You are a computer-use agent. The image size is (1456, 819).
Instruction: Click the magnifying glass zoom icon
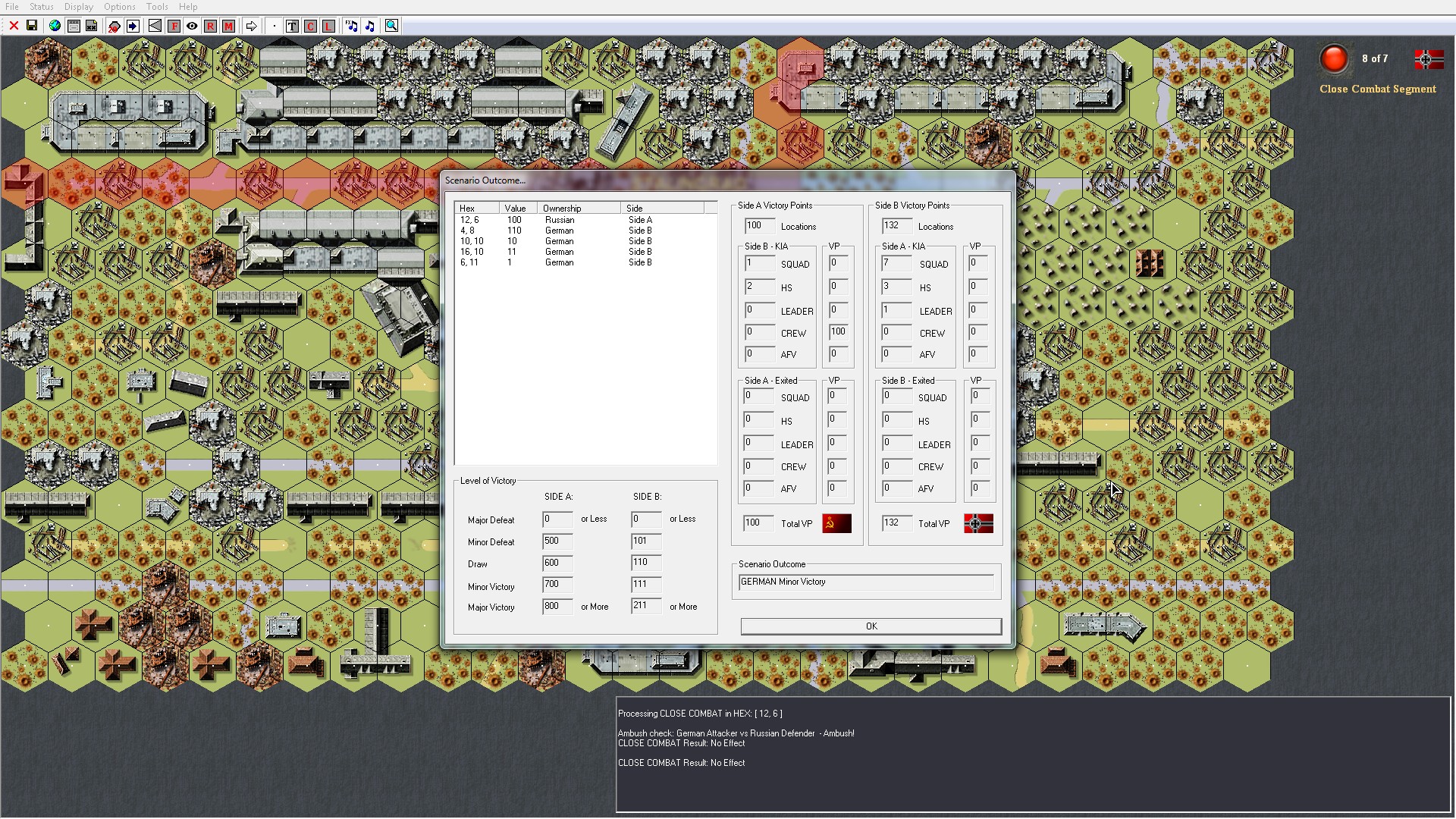tap(391, 26)
